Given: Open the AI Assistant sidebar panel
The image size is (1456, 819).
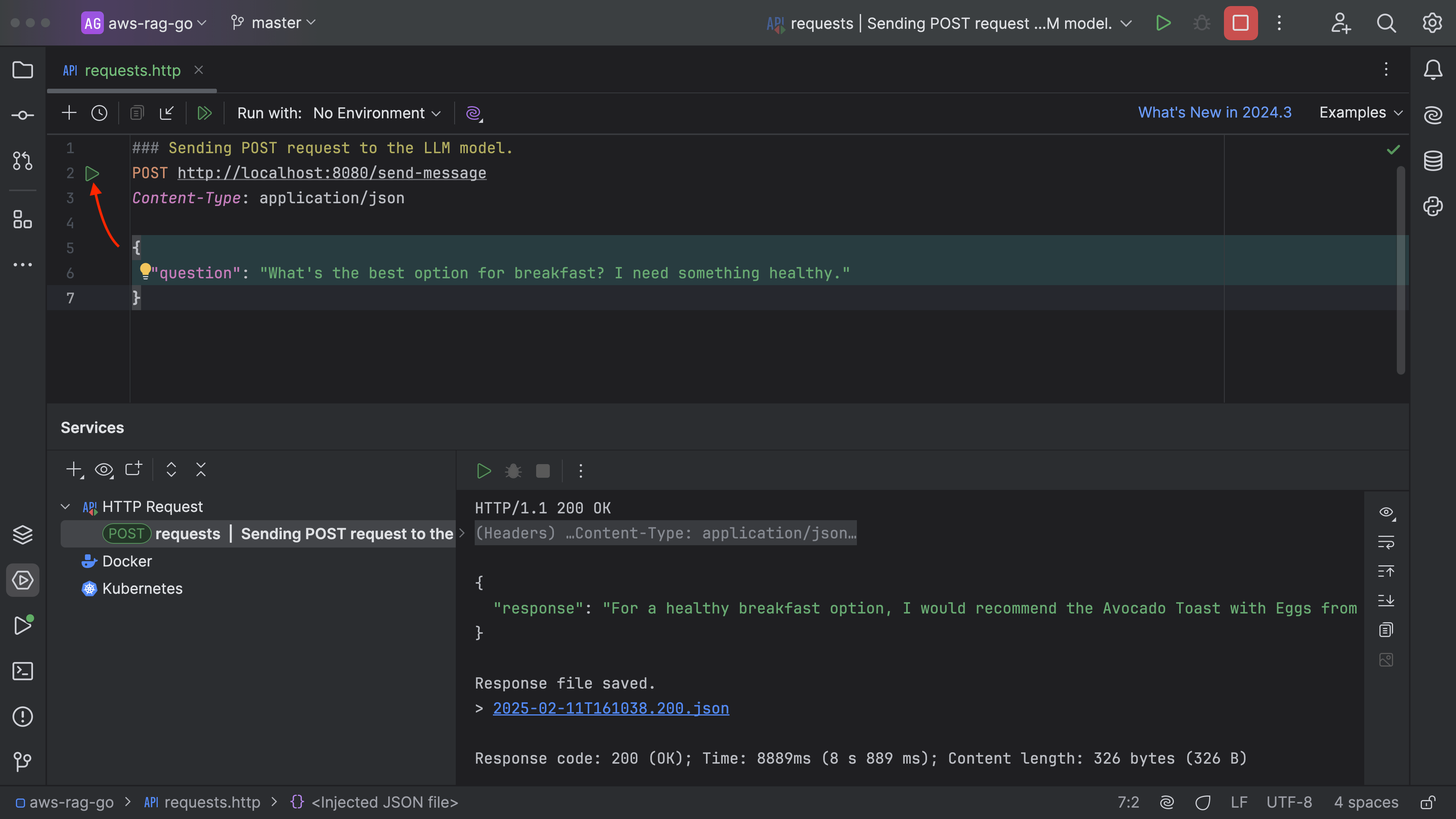Looking at the screenshot, I should 1434,115.
